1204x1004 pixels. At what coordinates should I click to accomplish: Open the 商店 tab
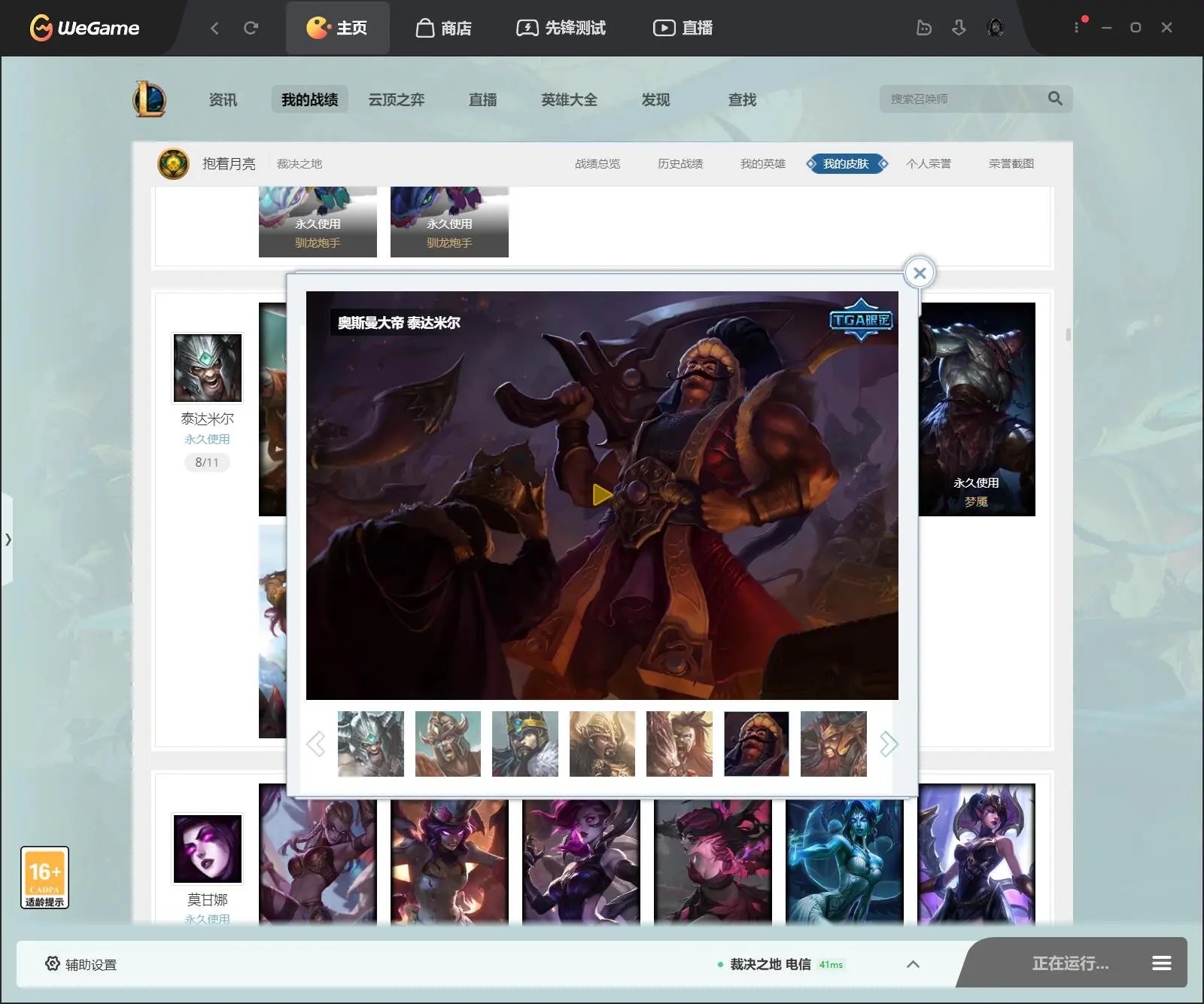click(444, 28)
